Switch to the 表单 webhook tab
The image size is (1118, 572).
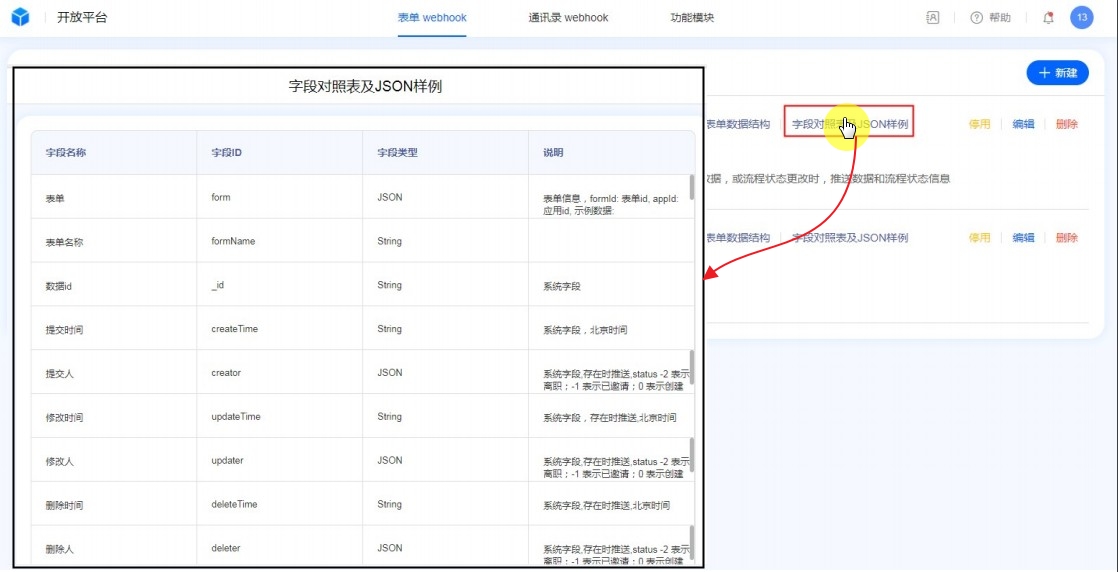pos(432,17)
